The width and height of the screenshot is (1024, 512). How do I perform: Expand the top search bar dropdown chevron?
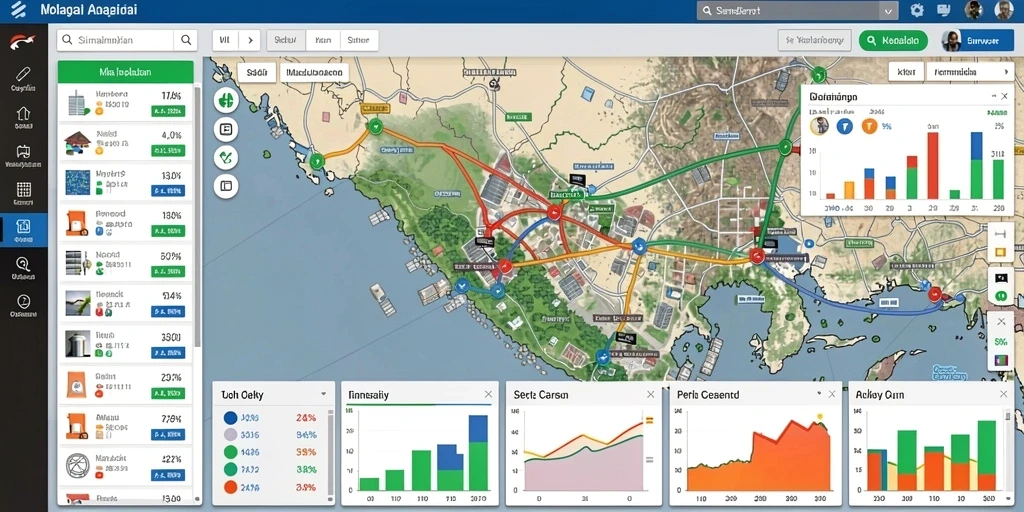coord(888,11)
